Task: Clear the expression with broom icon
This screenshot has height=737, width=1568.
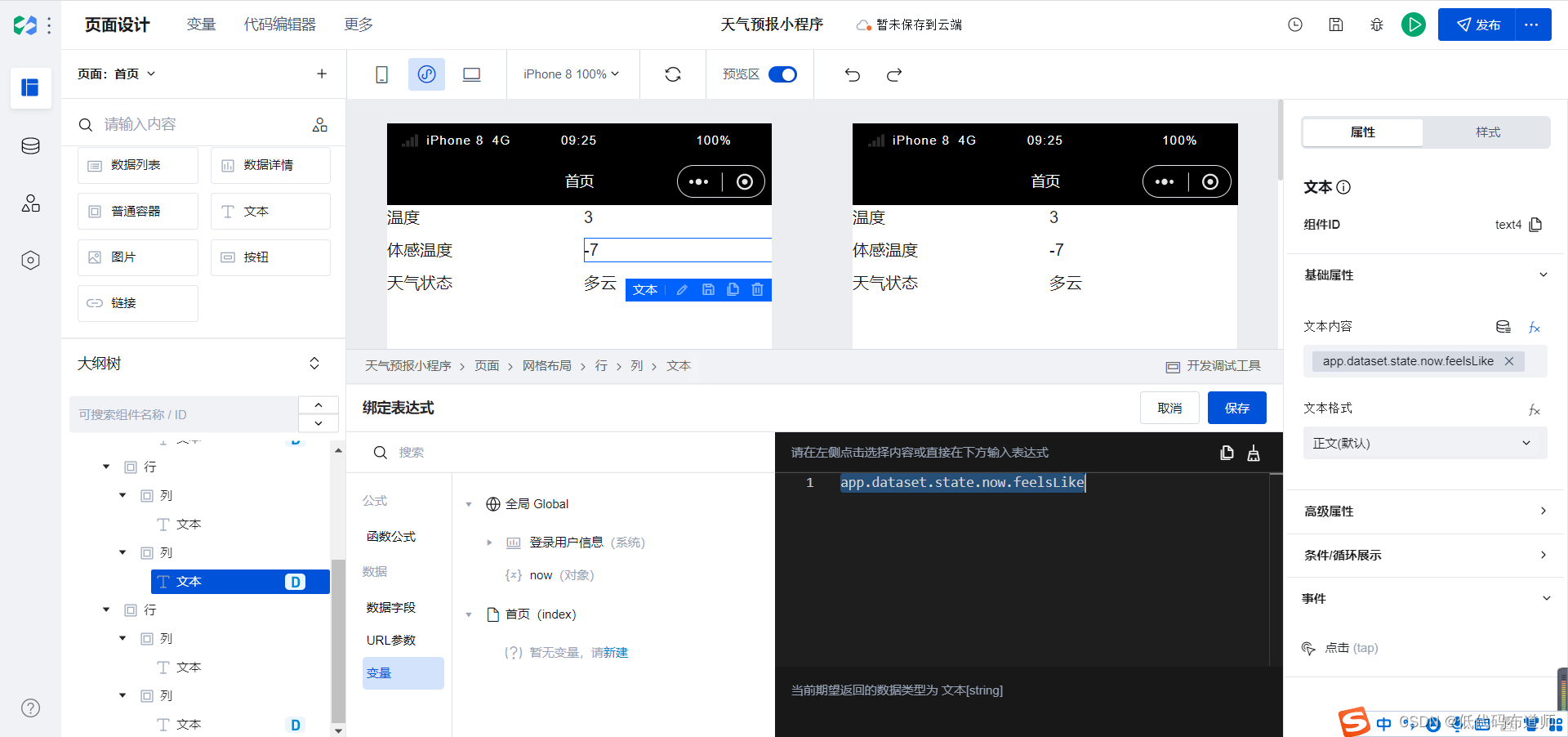Action: [x=1254, y=453]
